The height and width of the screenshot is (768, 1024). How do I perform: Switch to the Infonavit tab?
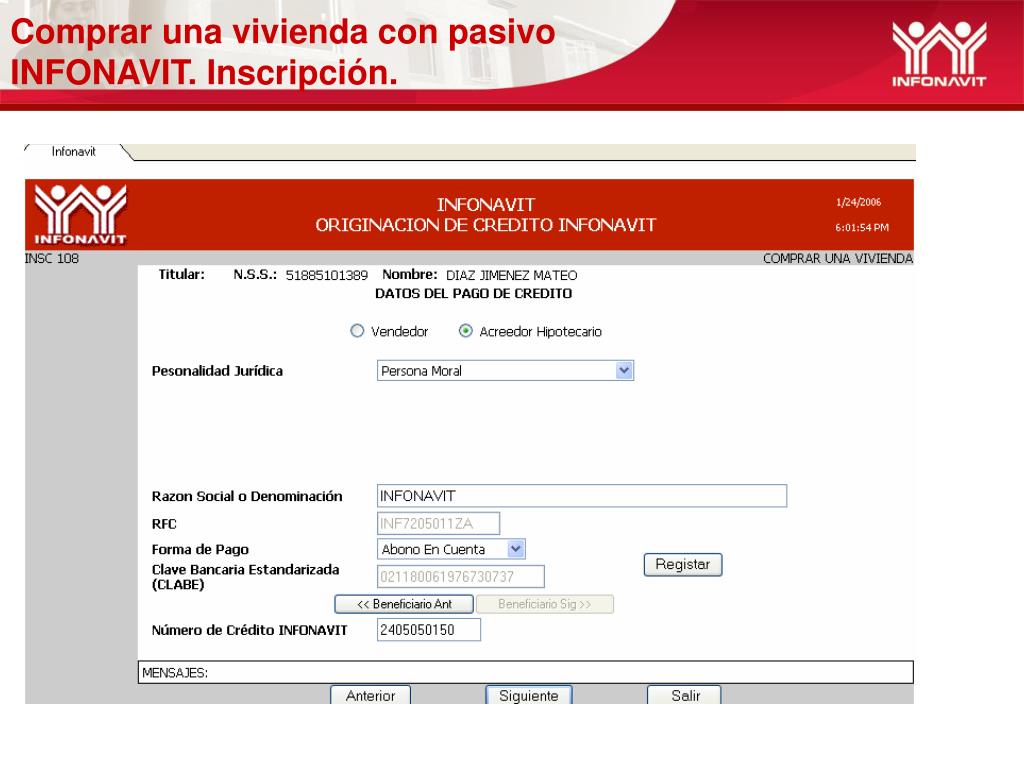coord(73,152)
